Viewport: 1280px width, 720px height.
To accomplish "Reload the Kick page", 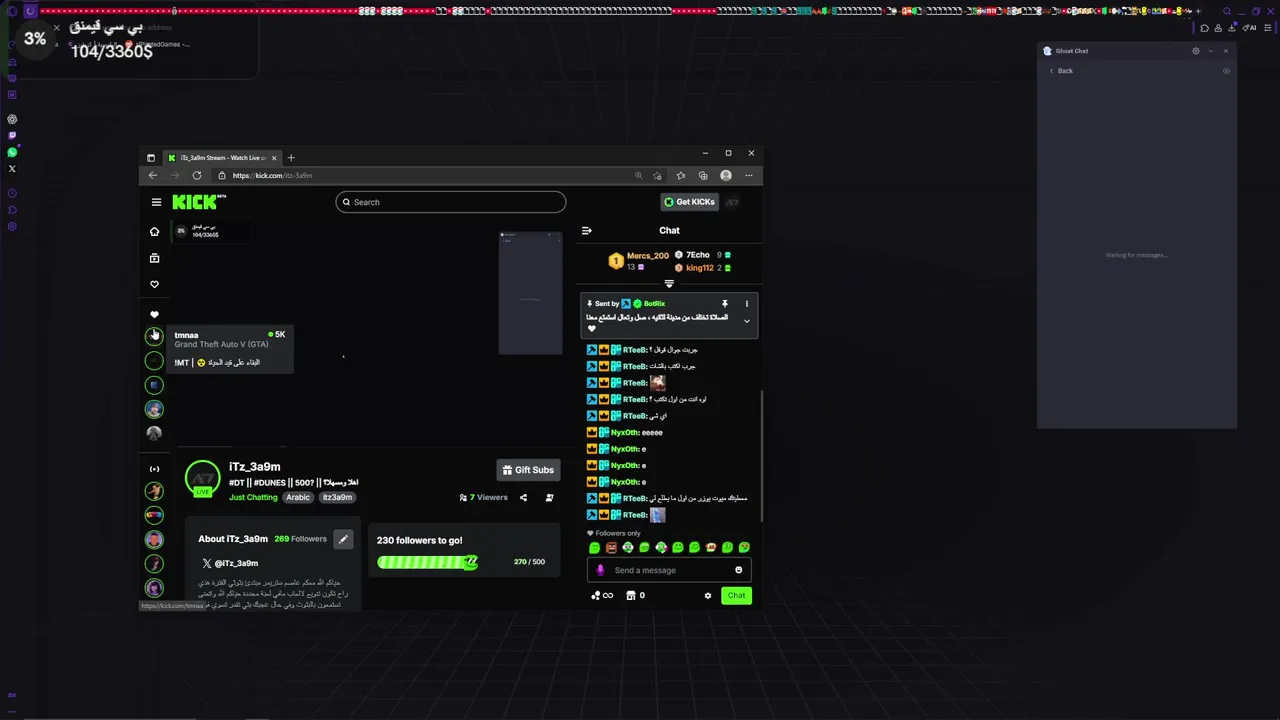I will (197, 175).
